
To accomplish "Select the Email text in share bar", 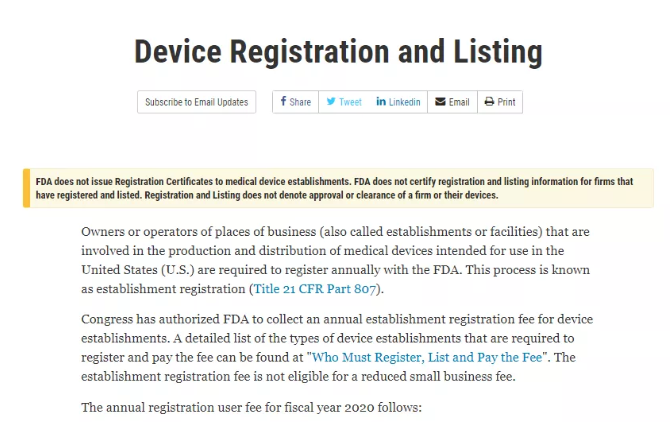I will [459, 102].
